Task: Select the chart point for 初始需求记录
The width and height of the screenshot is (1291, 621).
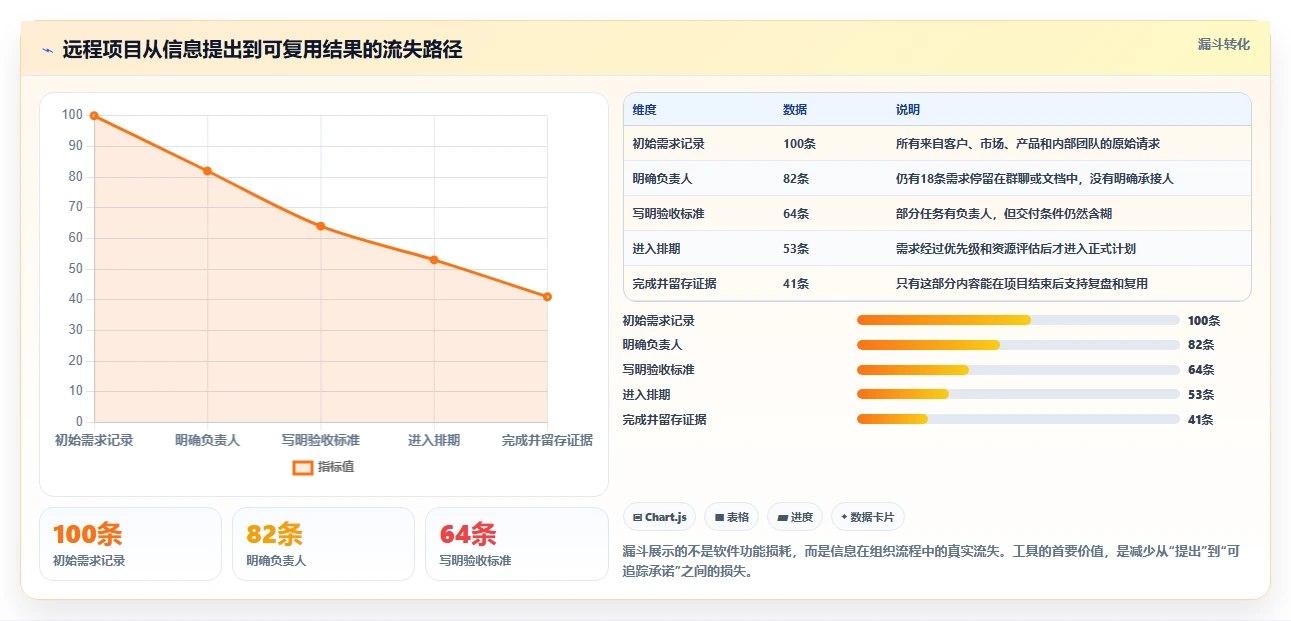Action: [94, 116]
